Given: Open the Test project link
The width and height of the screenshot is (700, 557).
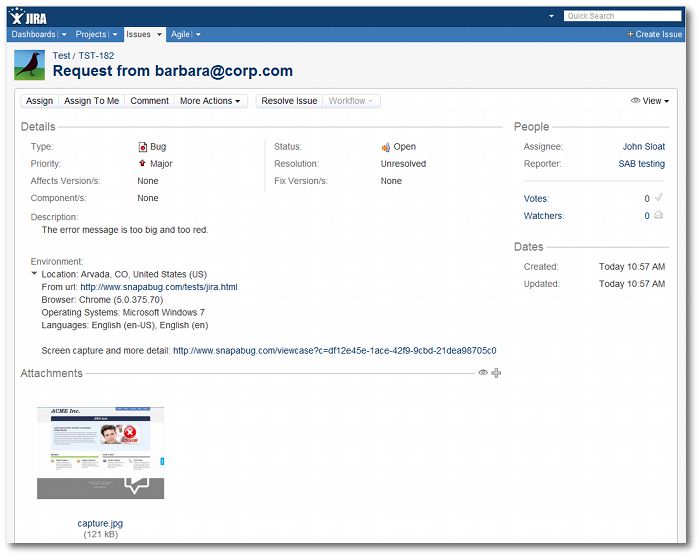Looking at the screenshot, I should click(61, 56).
